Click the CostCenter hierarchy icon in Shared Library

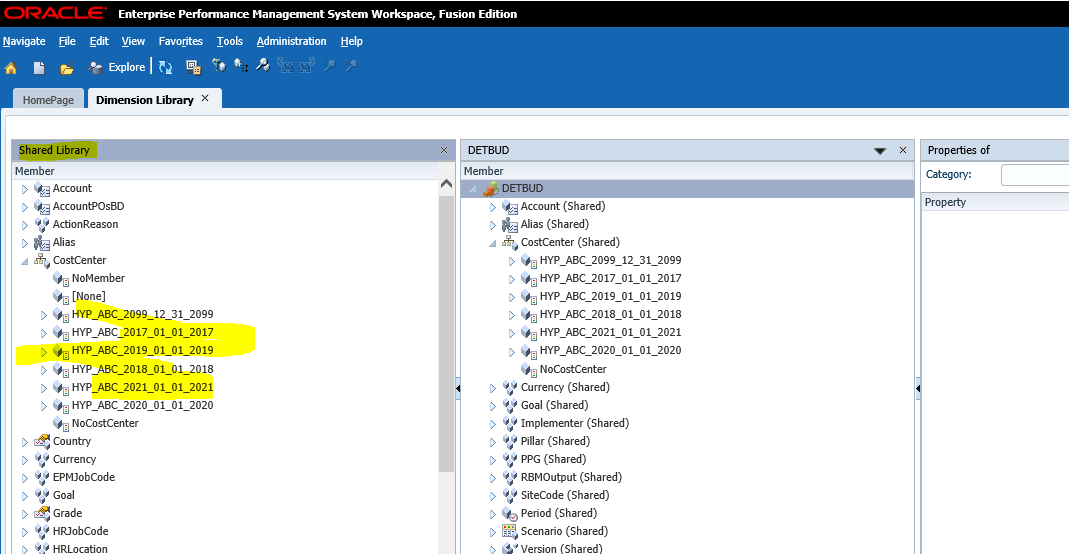coord(42,260)
